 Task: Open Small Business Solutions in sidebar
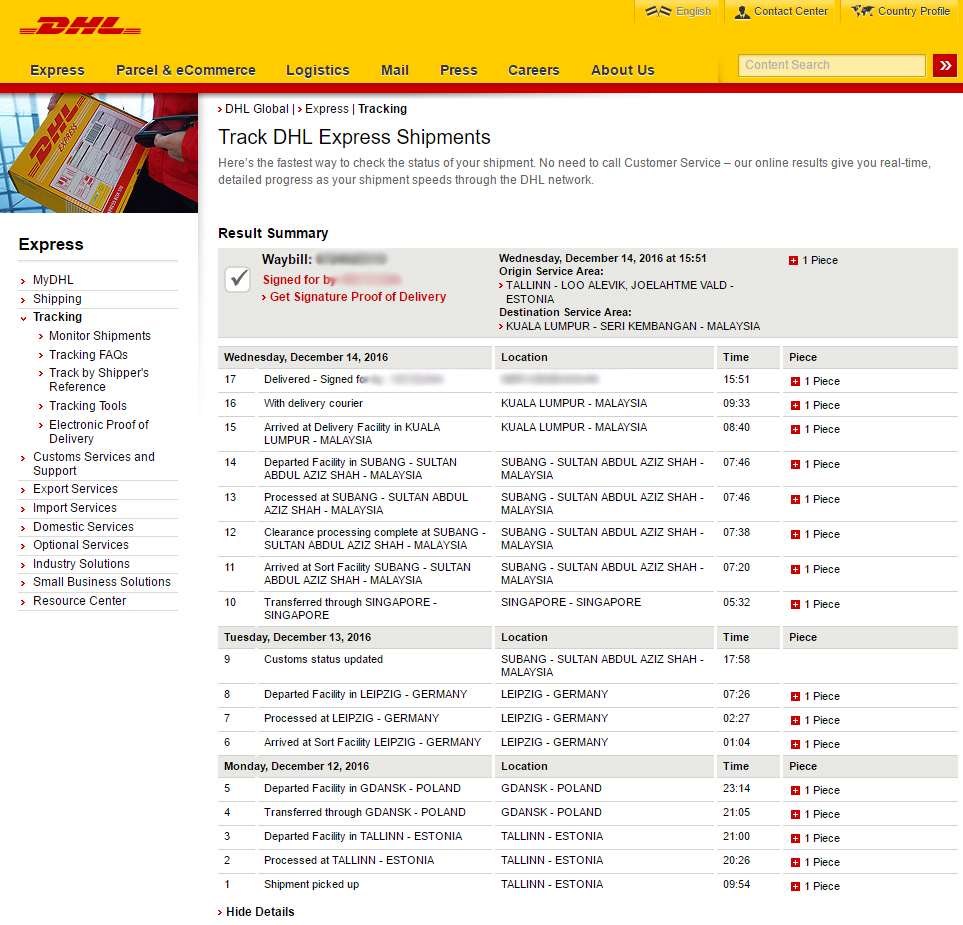102,582
